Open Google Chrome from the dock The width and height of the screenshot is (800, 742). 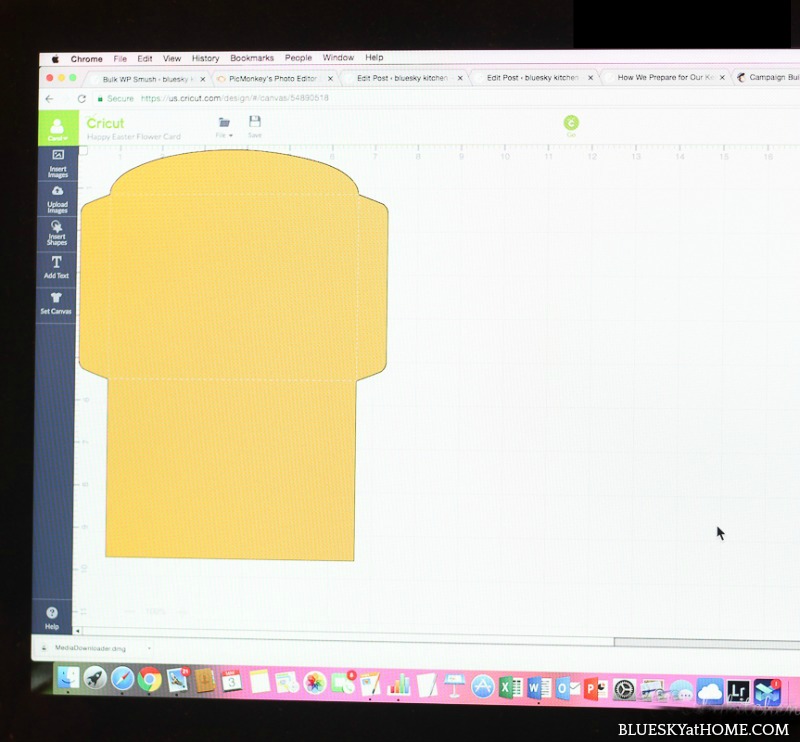pos(149,680)
